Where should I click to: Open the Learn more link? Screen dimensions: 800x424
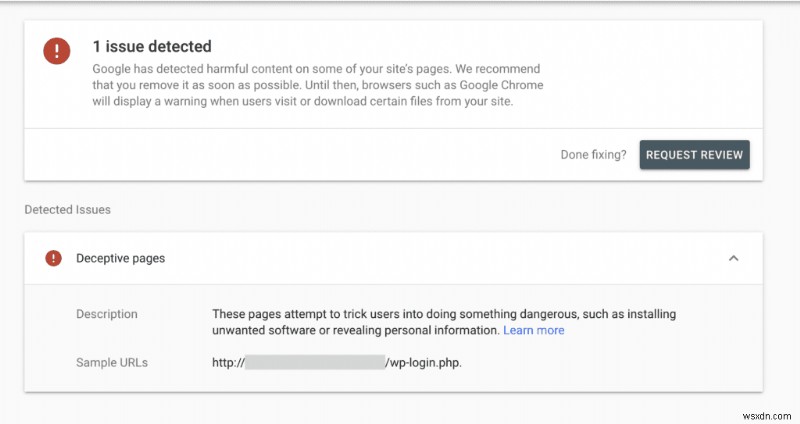pyautogui.click(x=533, y=330)
